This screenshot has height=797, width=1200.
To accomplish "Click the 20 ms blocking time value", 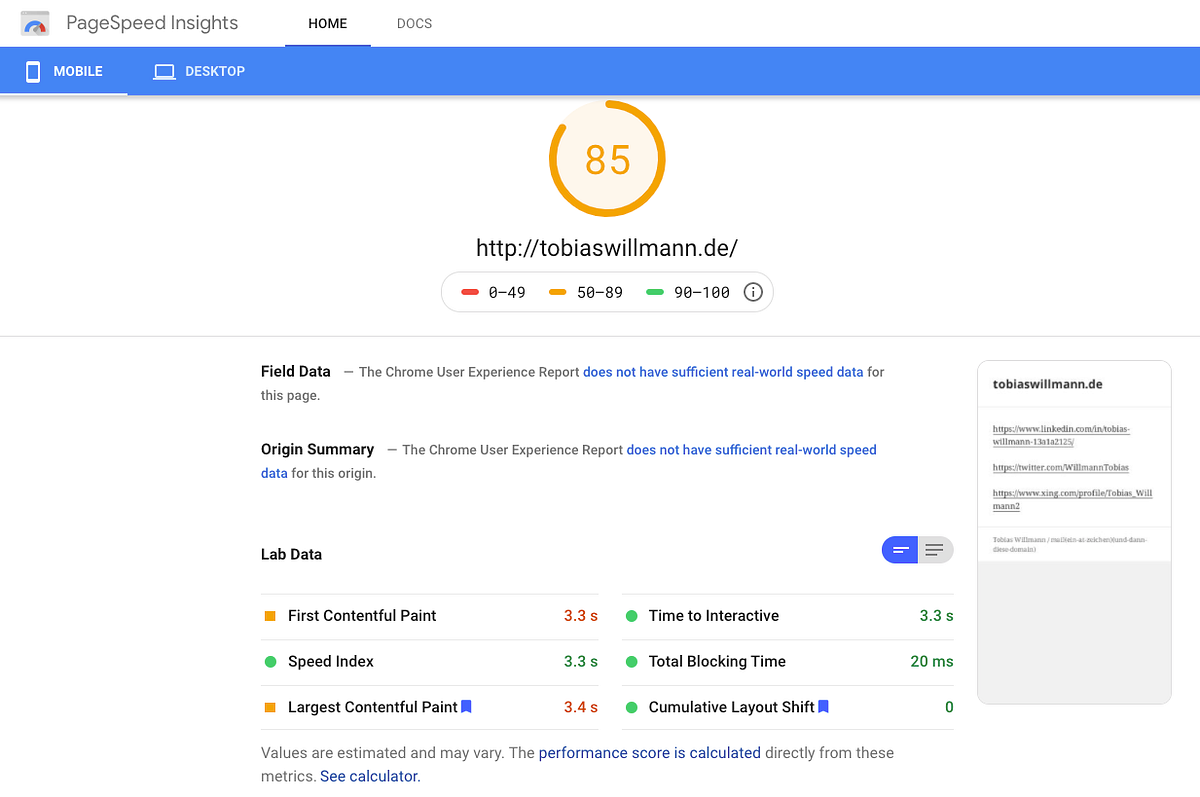I will pyautogui.click(x=932, y=662).
